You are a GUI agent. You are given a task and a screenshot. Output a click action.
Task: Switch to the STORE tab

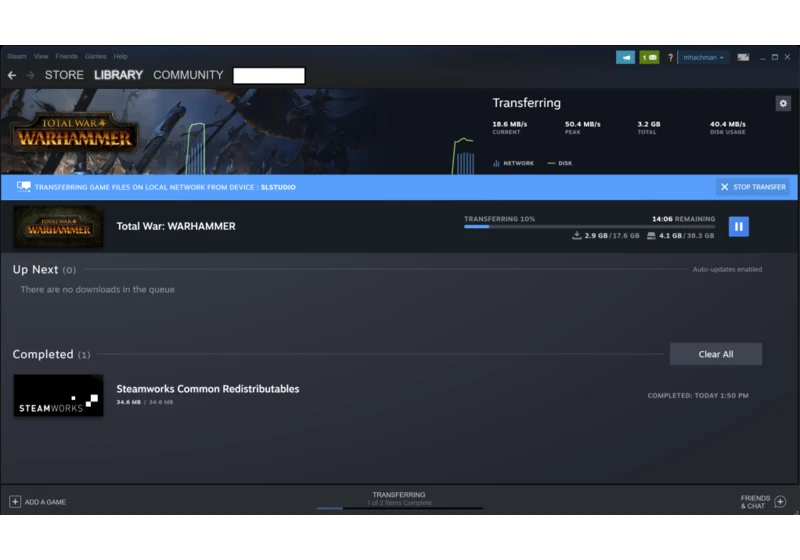64,75
